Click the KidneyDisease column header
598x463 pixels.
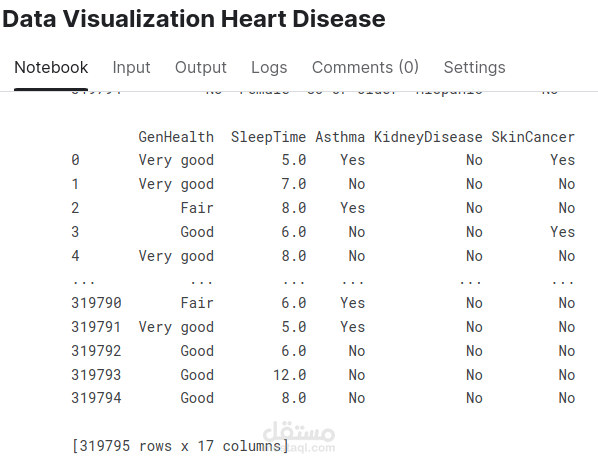428,137
